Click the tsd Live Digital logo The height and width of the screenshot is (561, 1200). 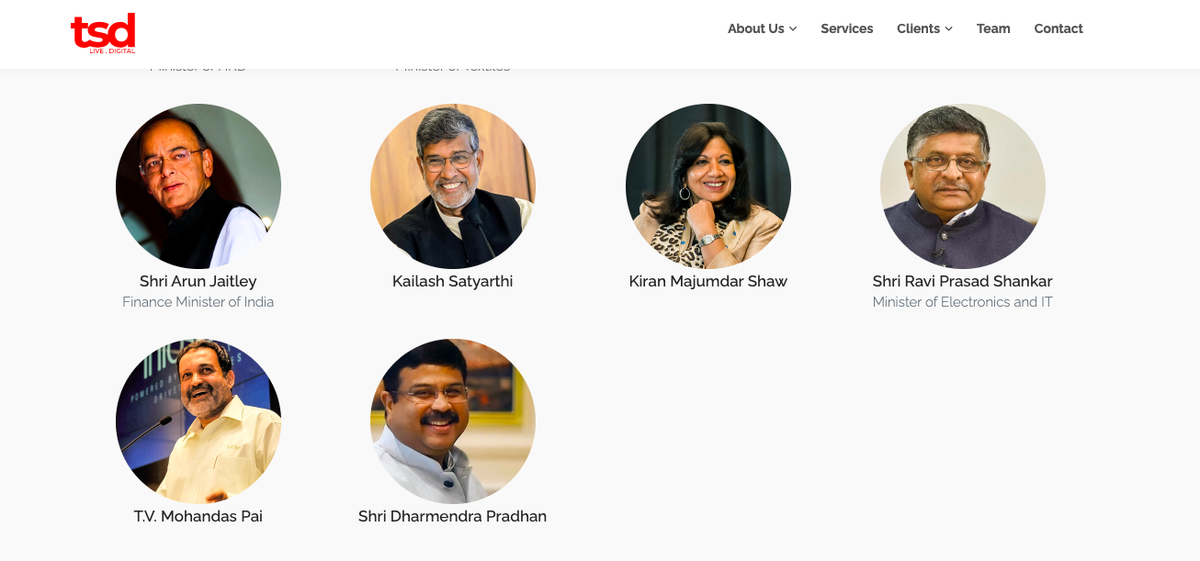click(103, 33)
